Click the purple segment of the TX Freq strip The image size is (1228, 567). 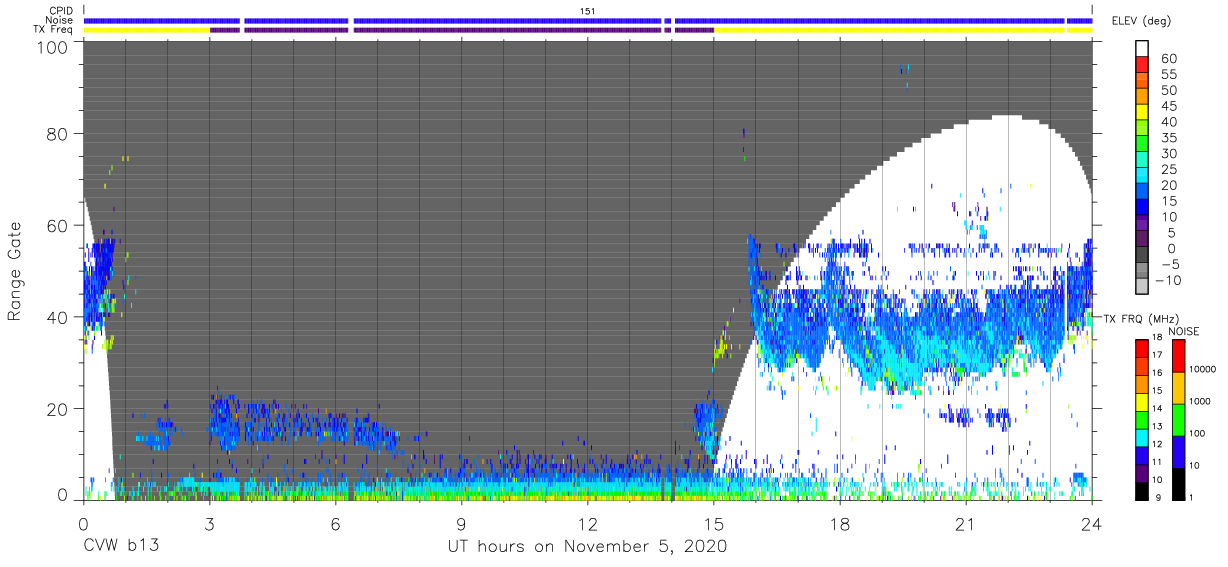(462, 30)
